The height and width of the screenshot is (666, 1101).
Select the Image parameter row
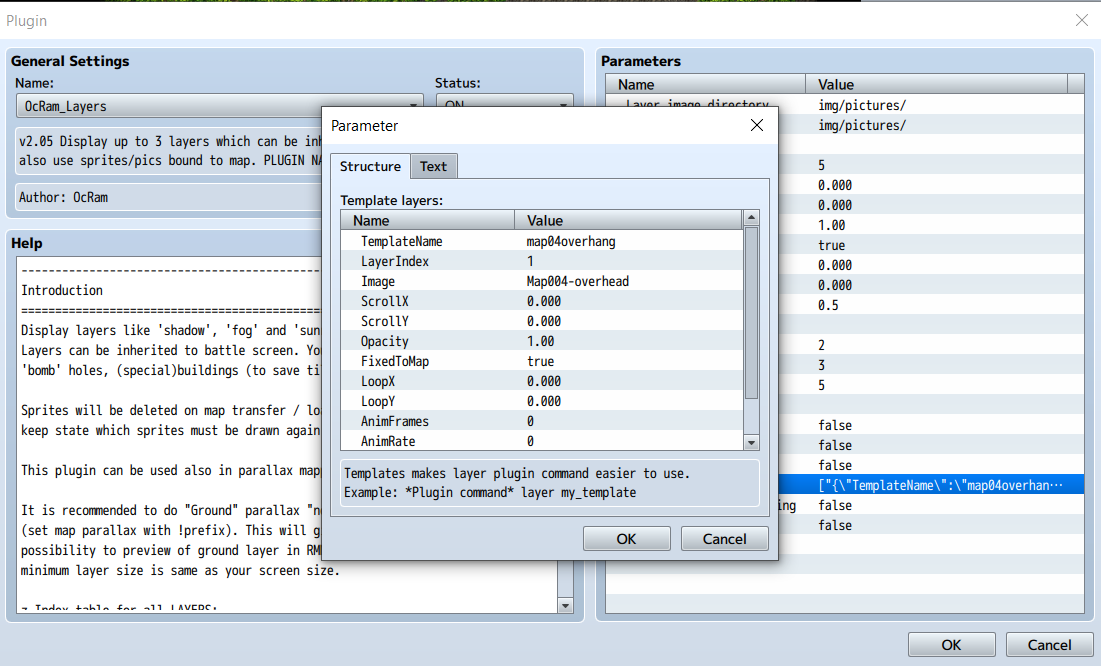click(x=541, y=281)
